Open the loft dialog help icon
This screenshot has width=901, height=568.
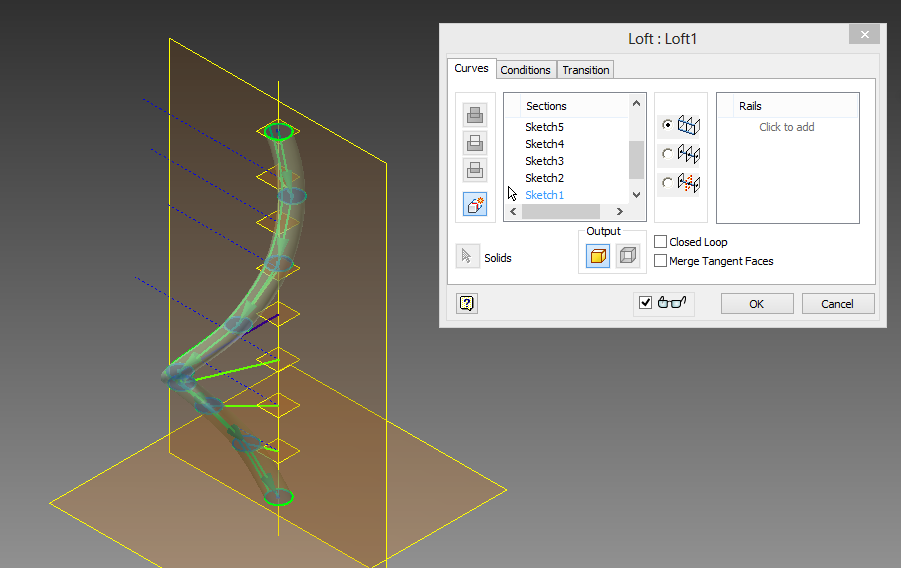(467, 303)
